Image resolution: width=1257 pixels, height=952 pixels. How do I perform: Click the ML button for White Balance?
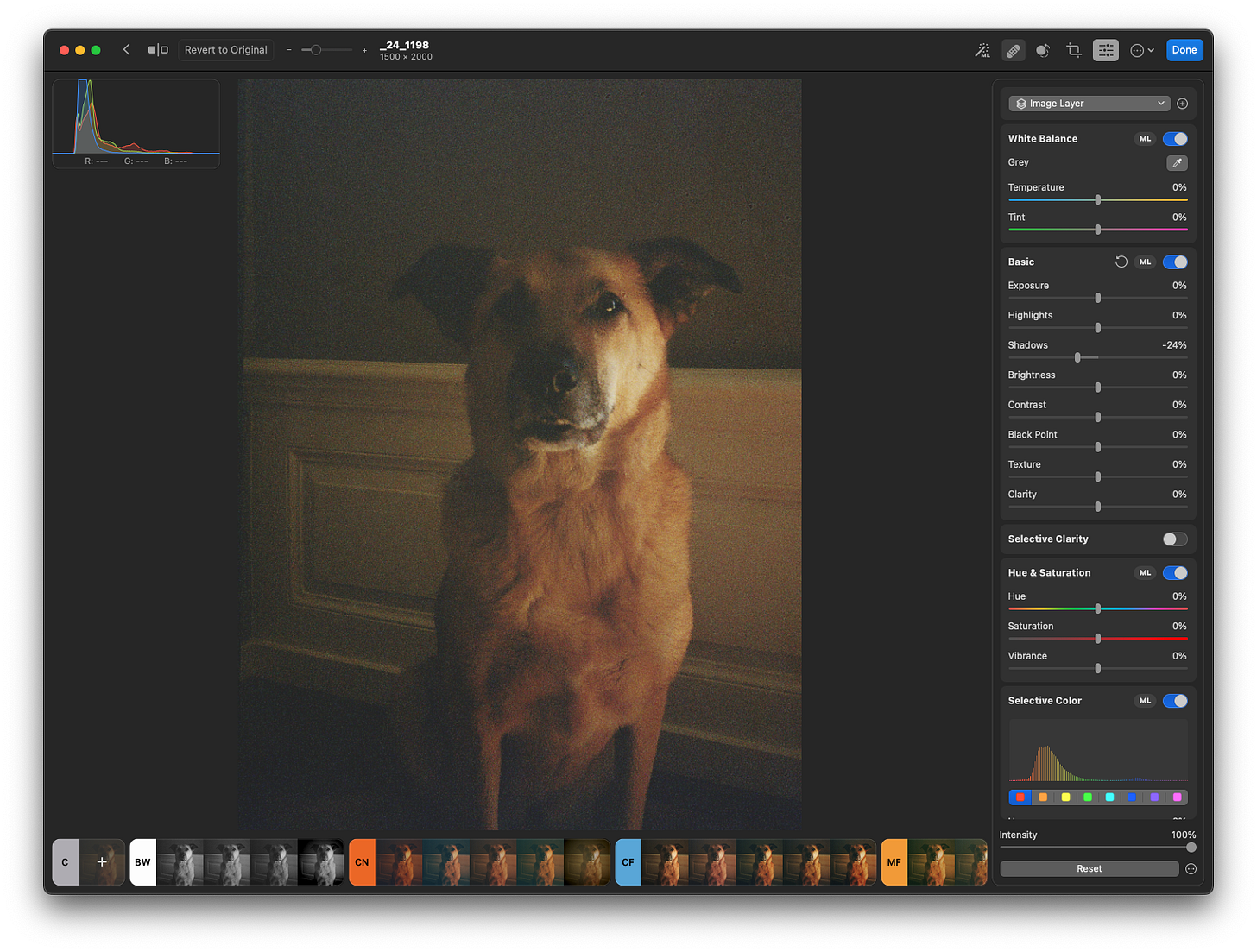click(1145, 139)
